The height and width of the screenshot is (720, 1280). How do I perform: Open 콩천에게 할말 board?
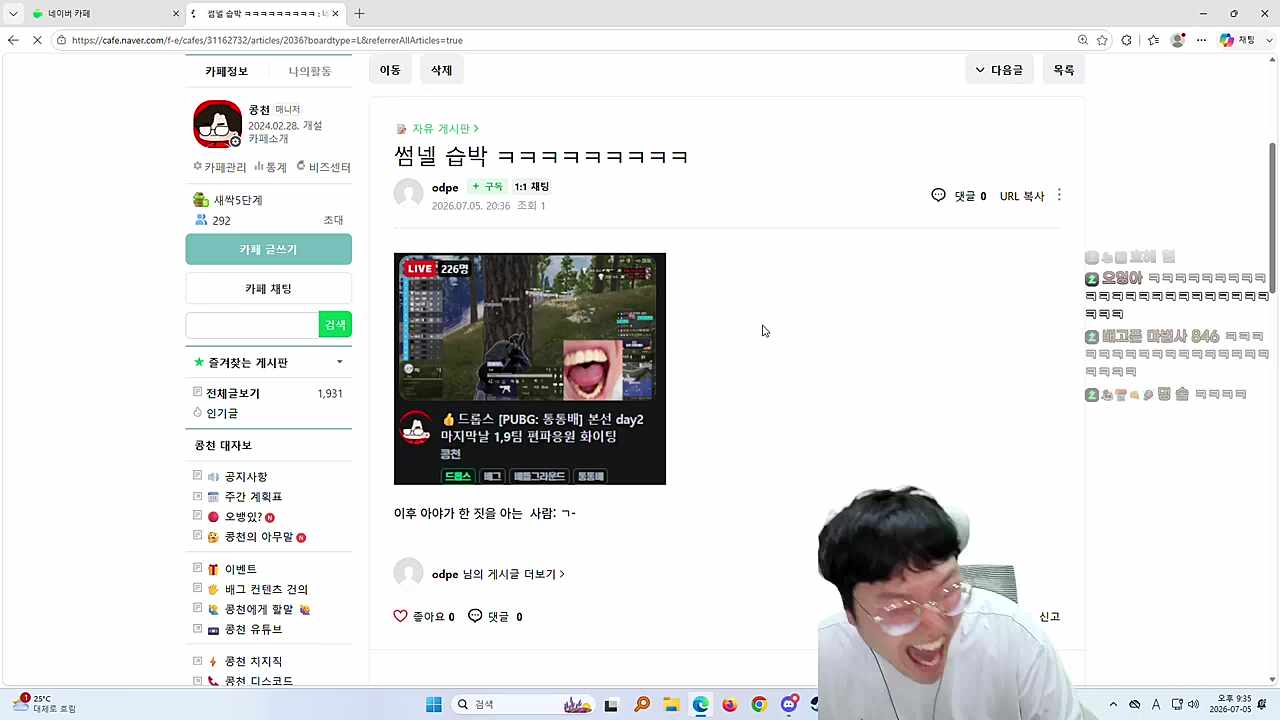tap(259, 609)
